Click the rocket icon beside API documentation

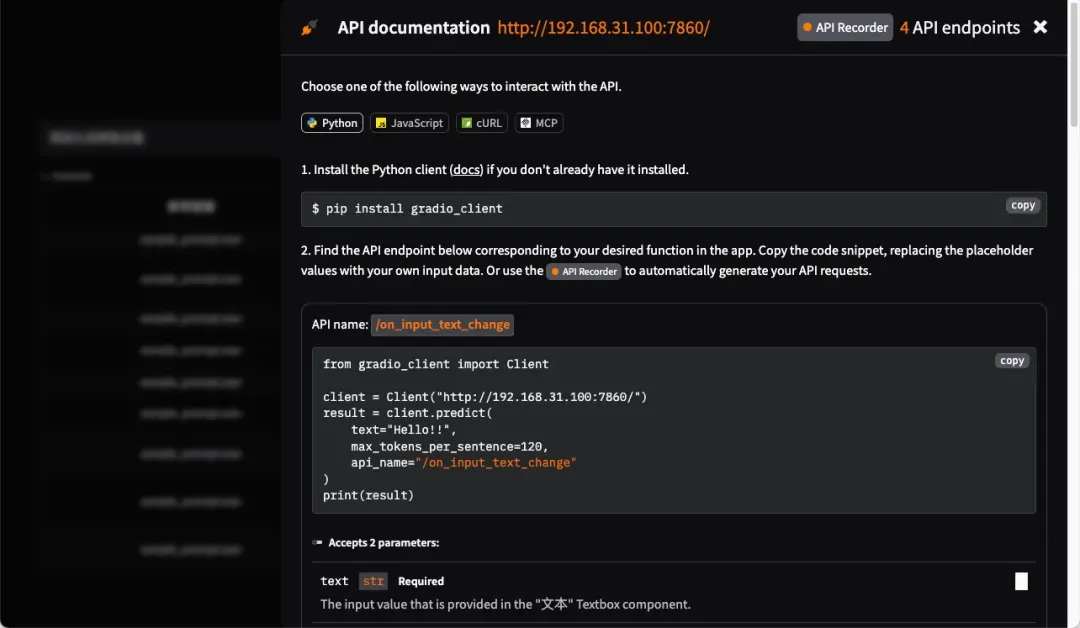309,28
